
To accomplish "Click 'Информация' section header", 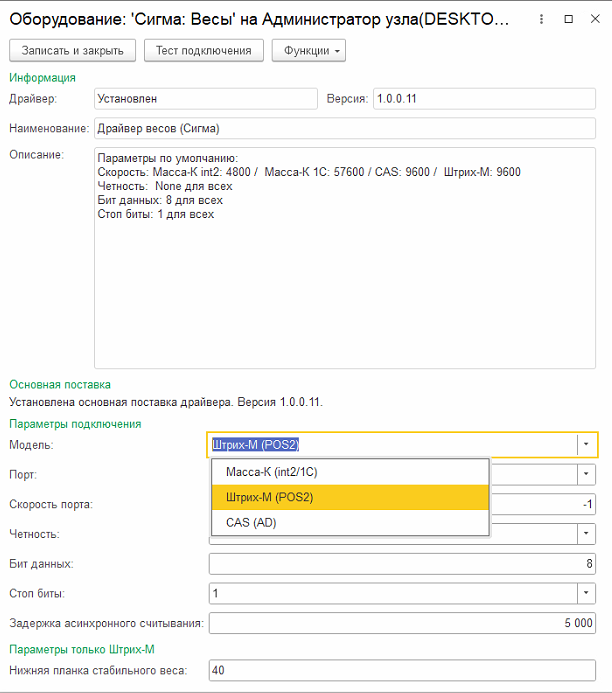I will point(42,78).
